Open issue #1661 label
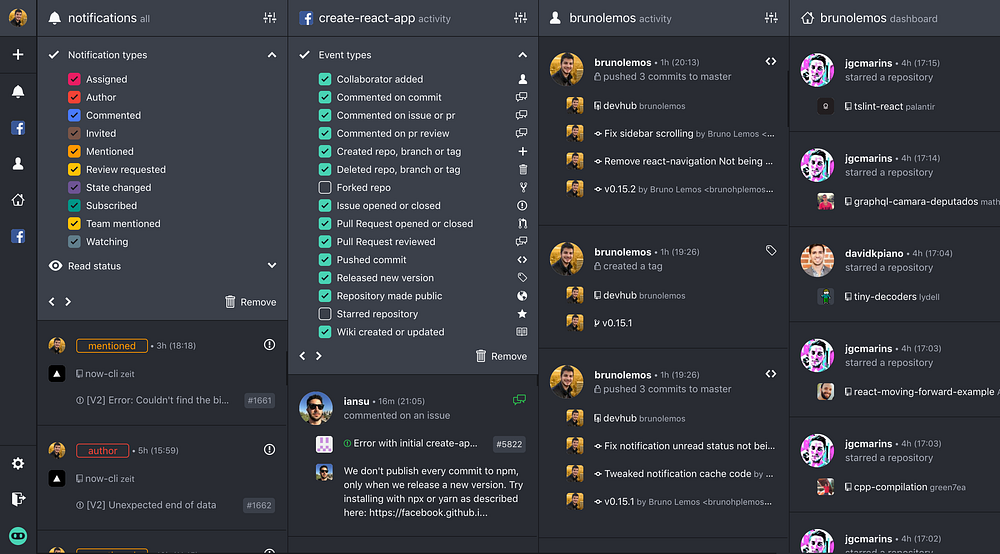 pyautogui.click(x=260, y=400)
